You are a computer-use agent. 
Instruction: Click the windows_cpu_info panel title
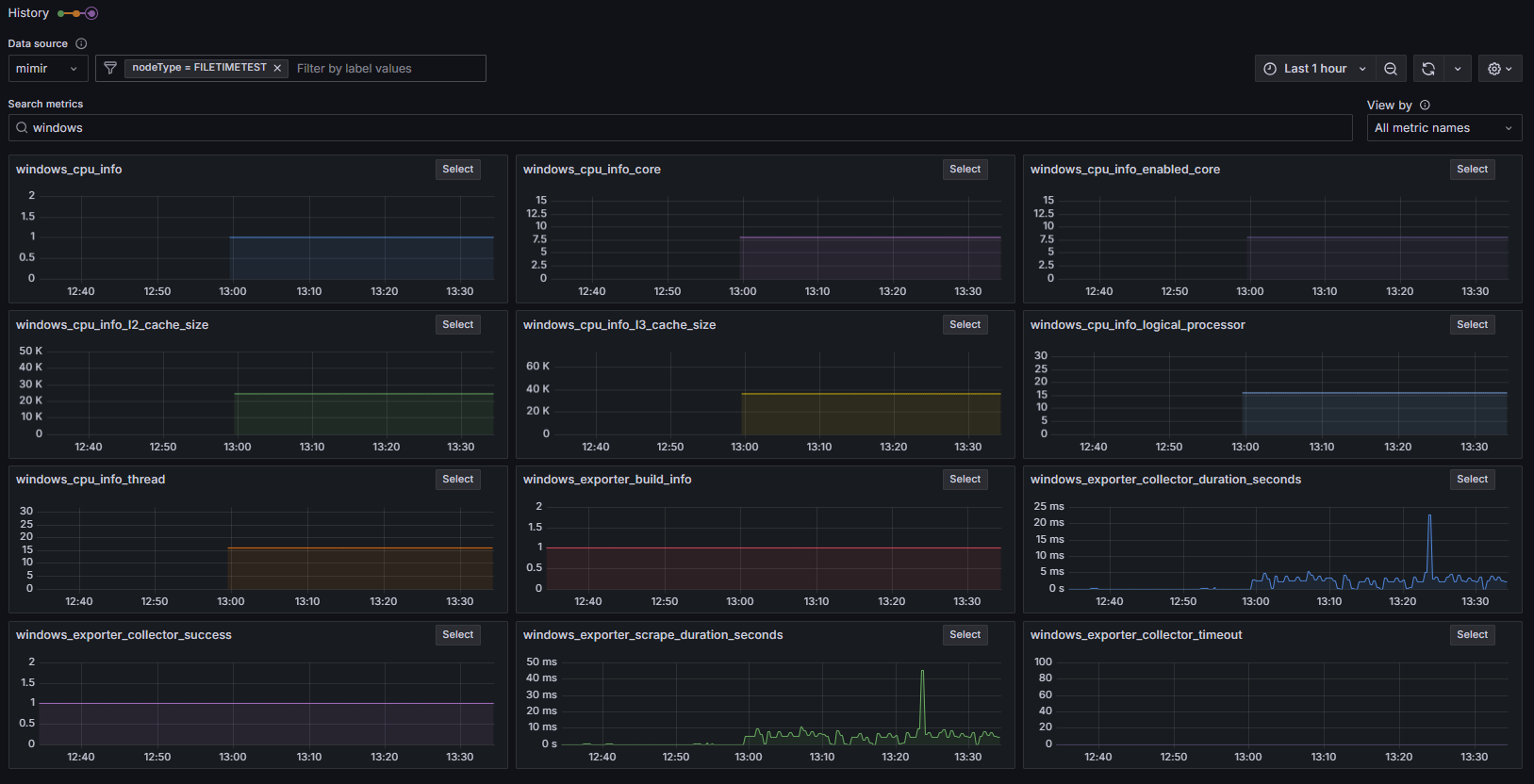69,170
